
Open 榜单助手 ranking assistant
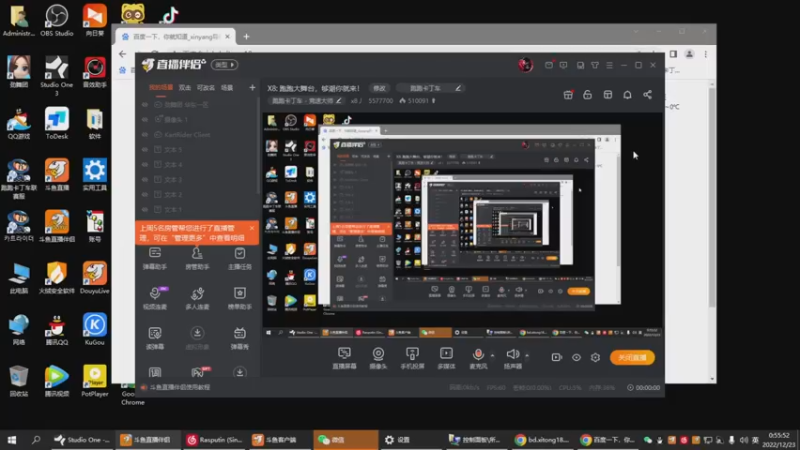point(239,298)
